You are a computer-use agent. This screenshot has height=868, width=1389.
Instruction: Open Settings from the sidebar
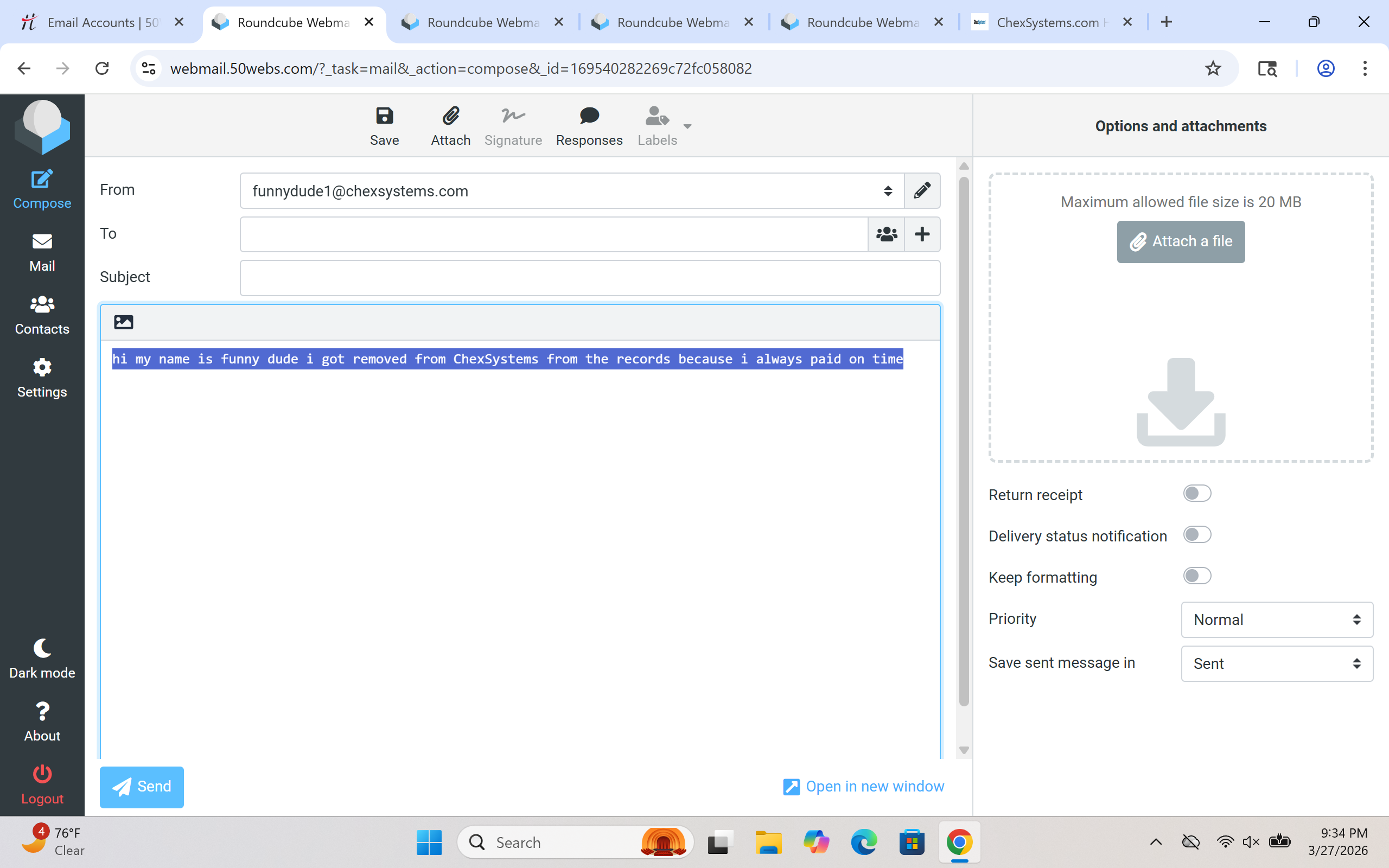tap(42, 377)
